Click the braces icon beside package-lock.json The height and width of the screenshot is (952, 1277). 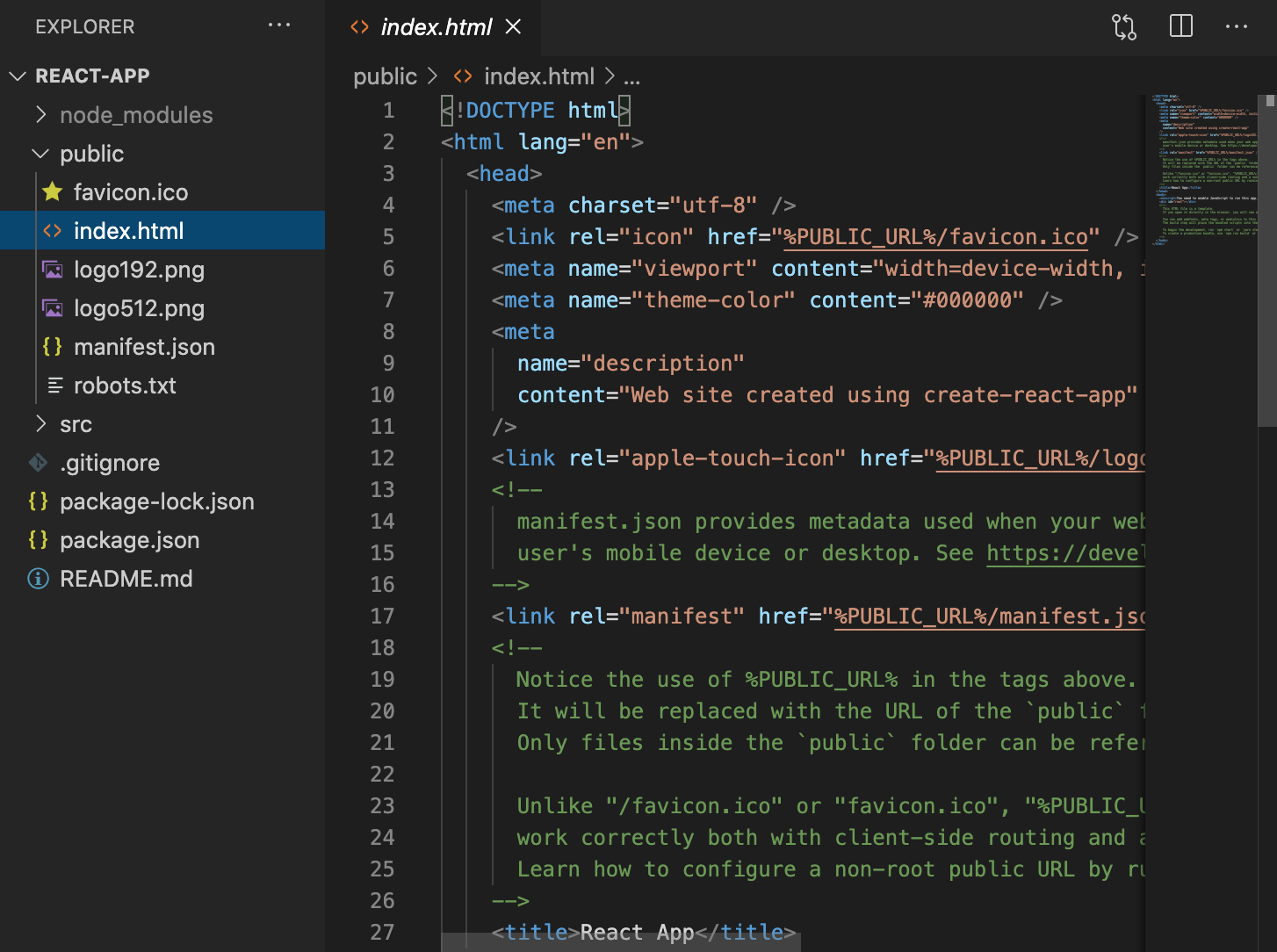click(38, 501)
